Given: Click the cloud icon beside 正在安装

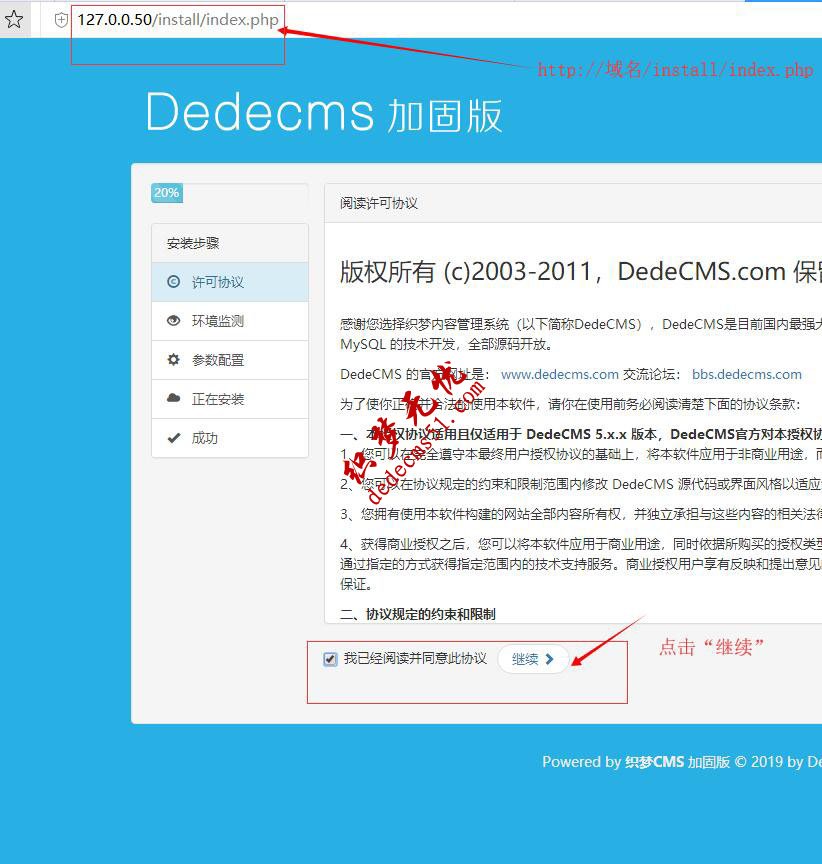Looking at the screenshot, I should (172, 398).
